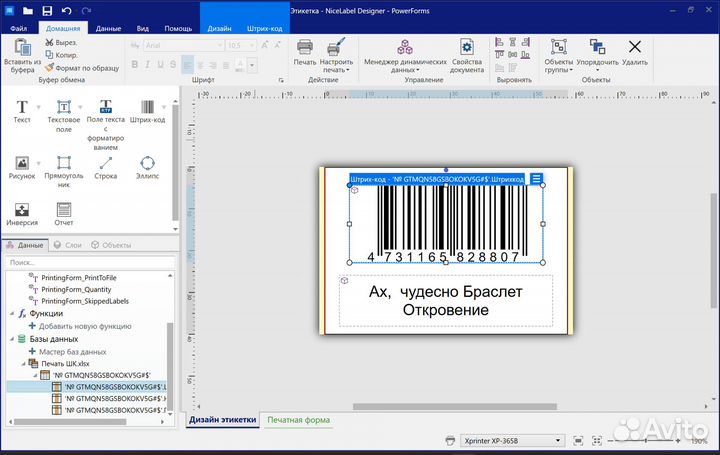The image size is (720, 455).
Task: Open Менеджер динамических данных
Action: (405, 56)
